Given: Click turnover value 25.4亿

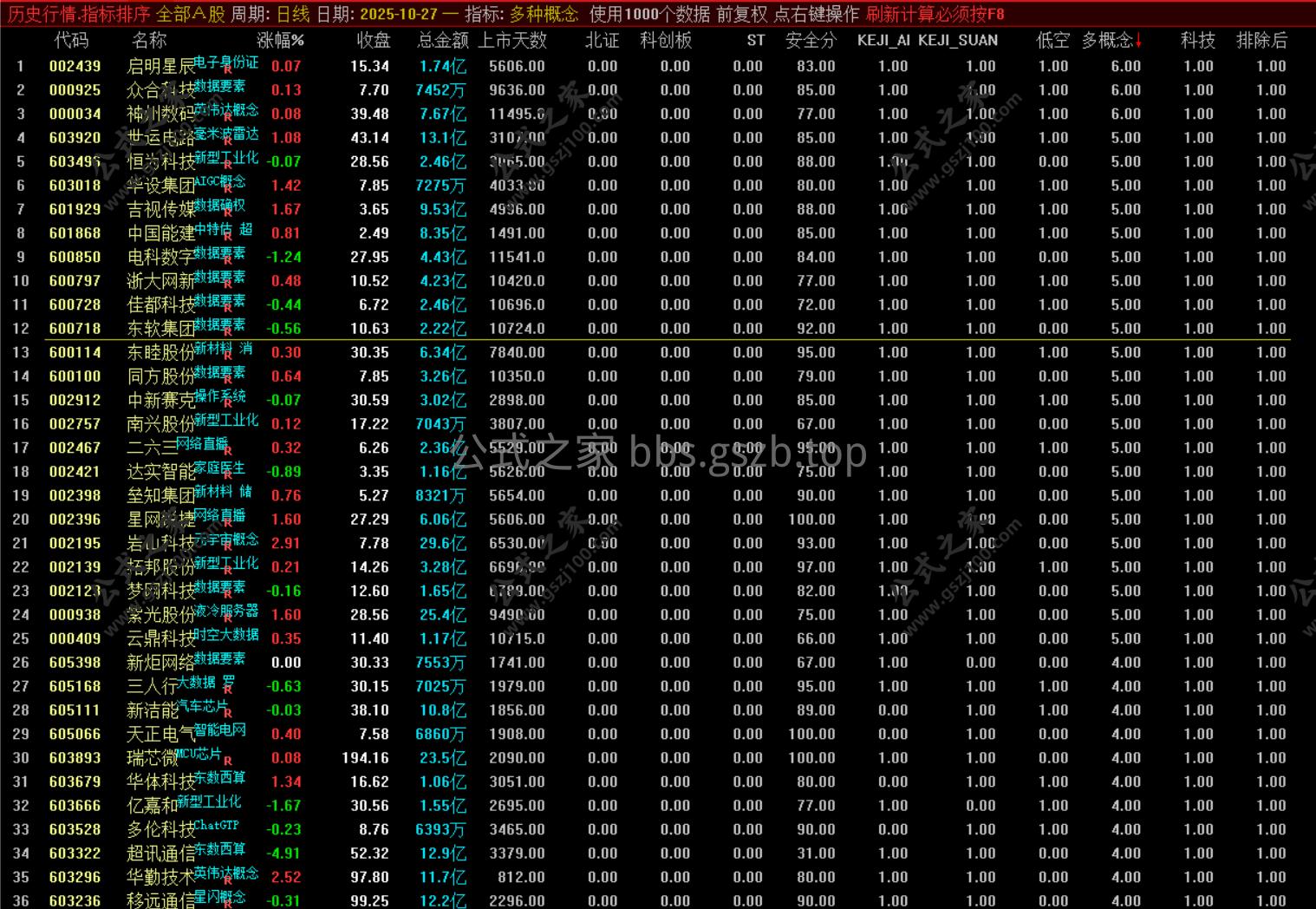Looking at the screenshot, I should tap(443, 615).
